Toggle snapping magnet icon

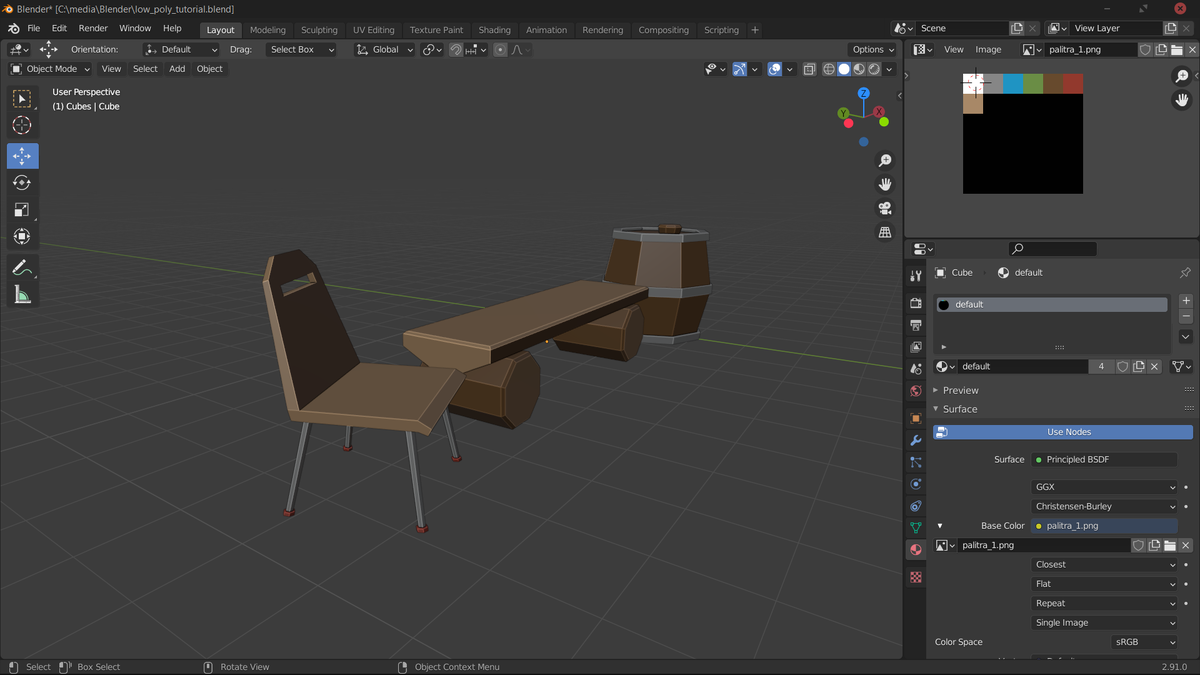[456, 49]
